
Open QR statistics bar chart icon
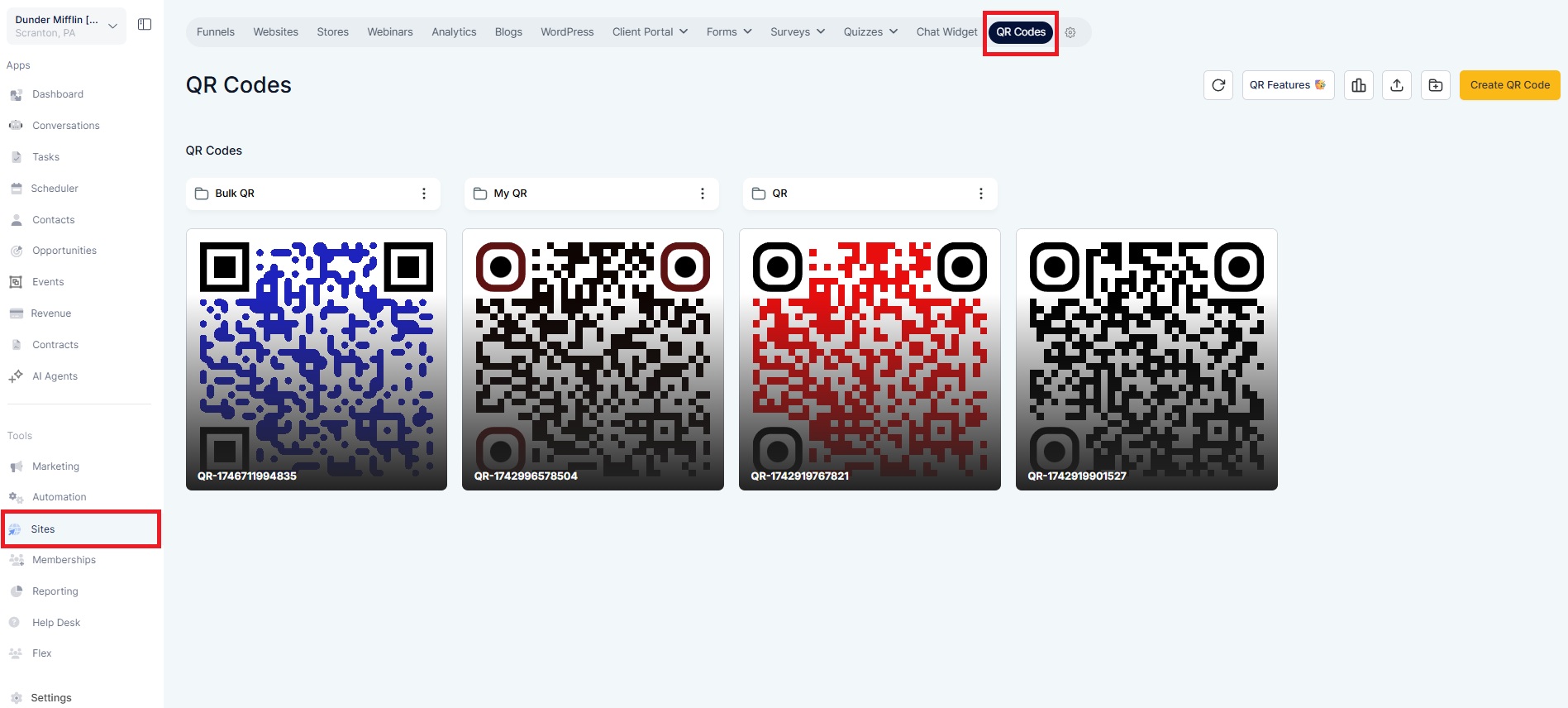click(x=1358, y=85)
